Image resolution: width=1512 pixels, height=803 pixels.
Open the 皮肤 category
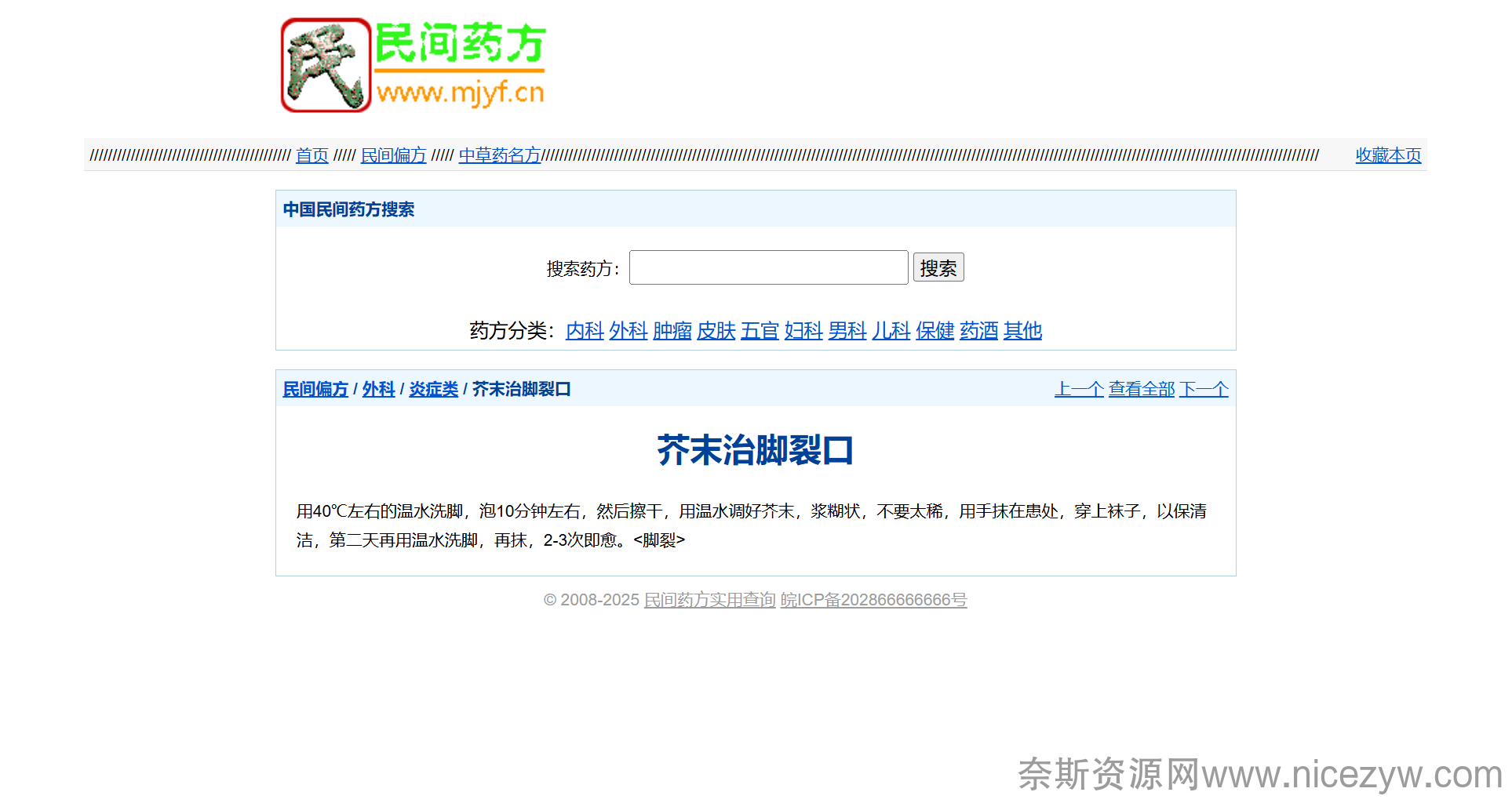pyautogui.click(x=716, y=331)
